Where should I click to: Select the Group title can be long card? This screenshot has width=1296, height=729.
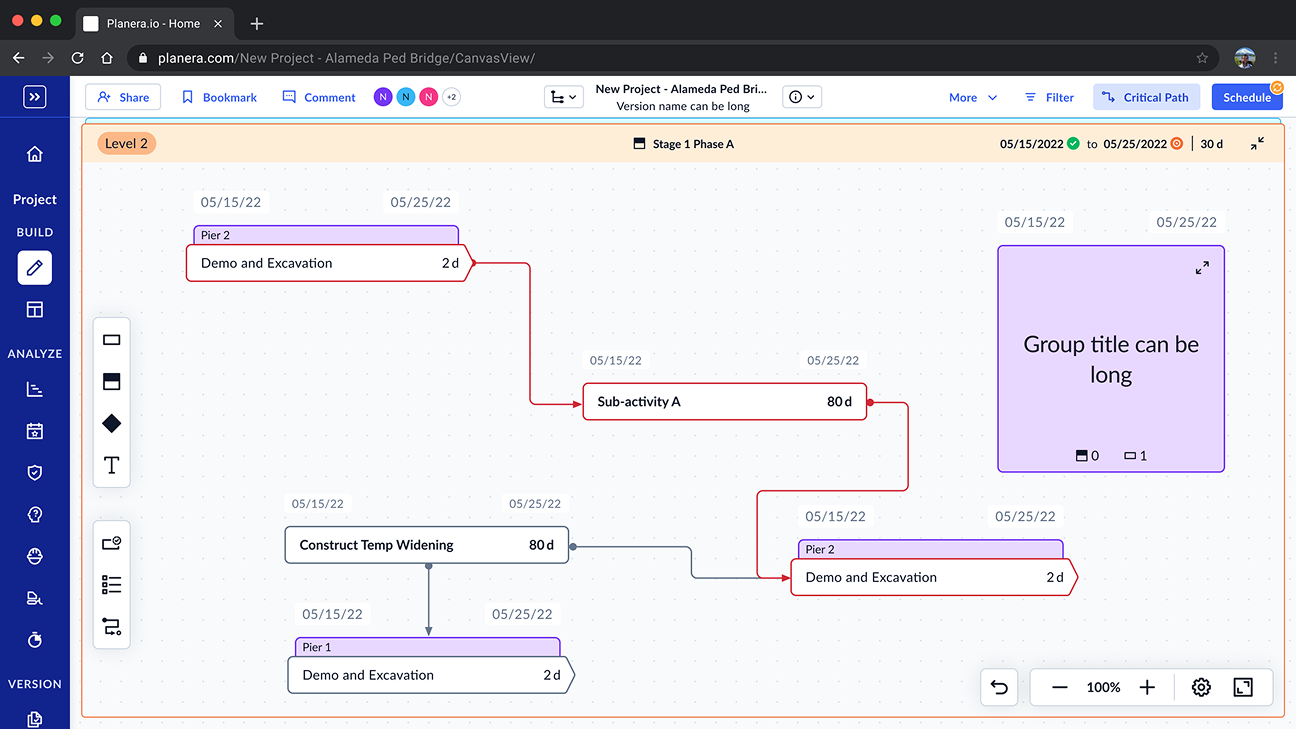click(x=1111, y=359)
